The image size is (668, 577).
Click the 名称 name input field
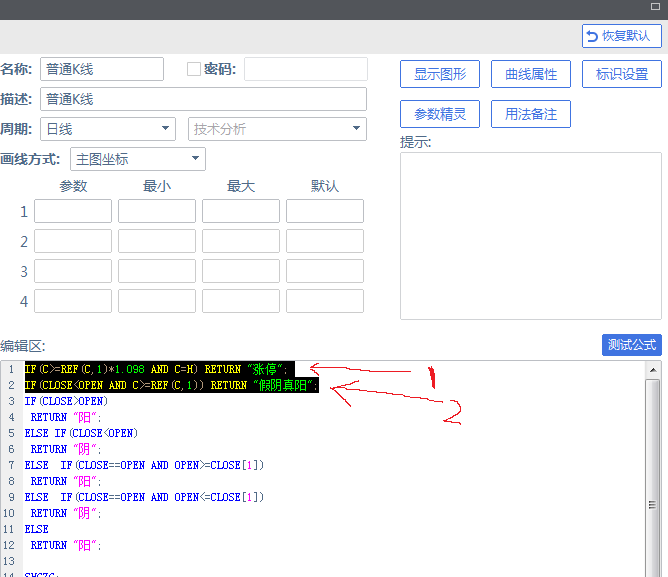102,69
